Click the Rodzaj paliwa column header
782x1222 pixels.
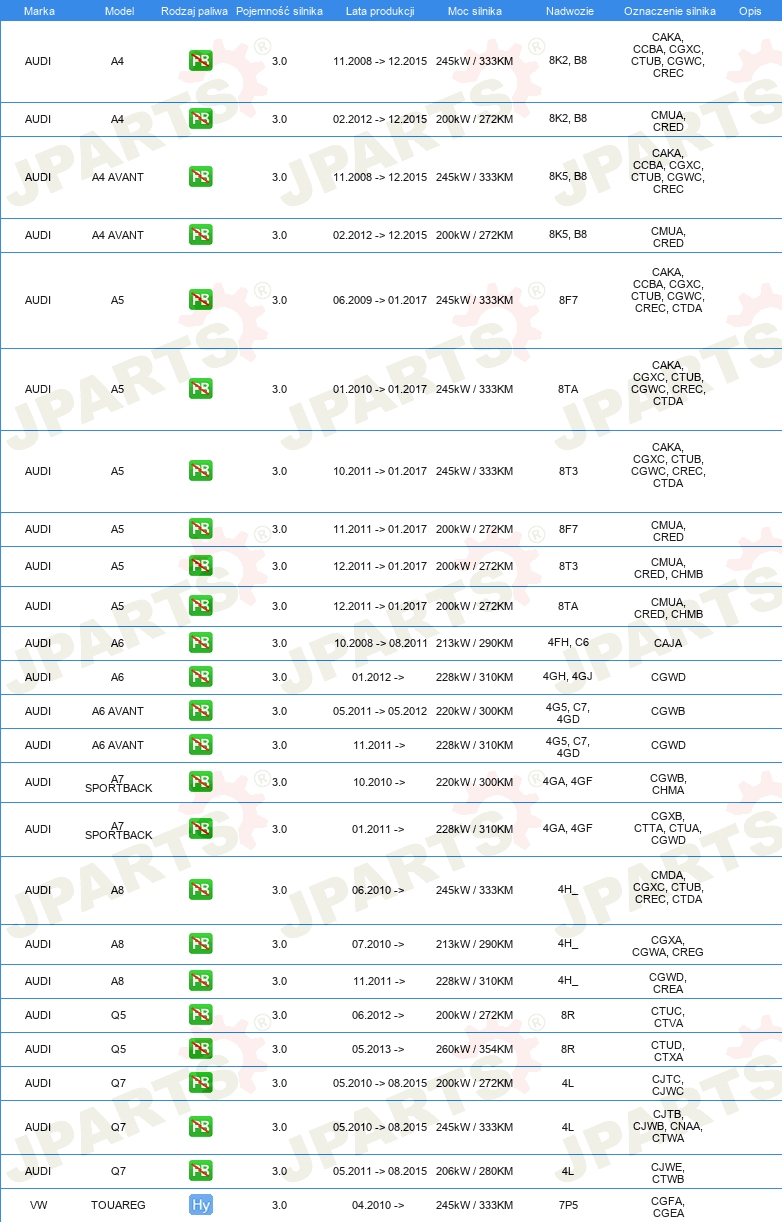coord(193,10)
